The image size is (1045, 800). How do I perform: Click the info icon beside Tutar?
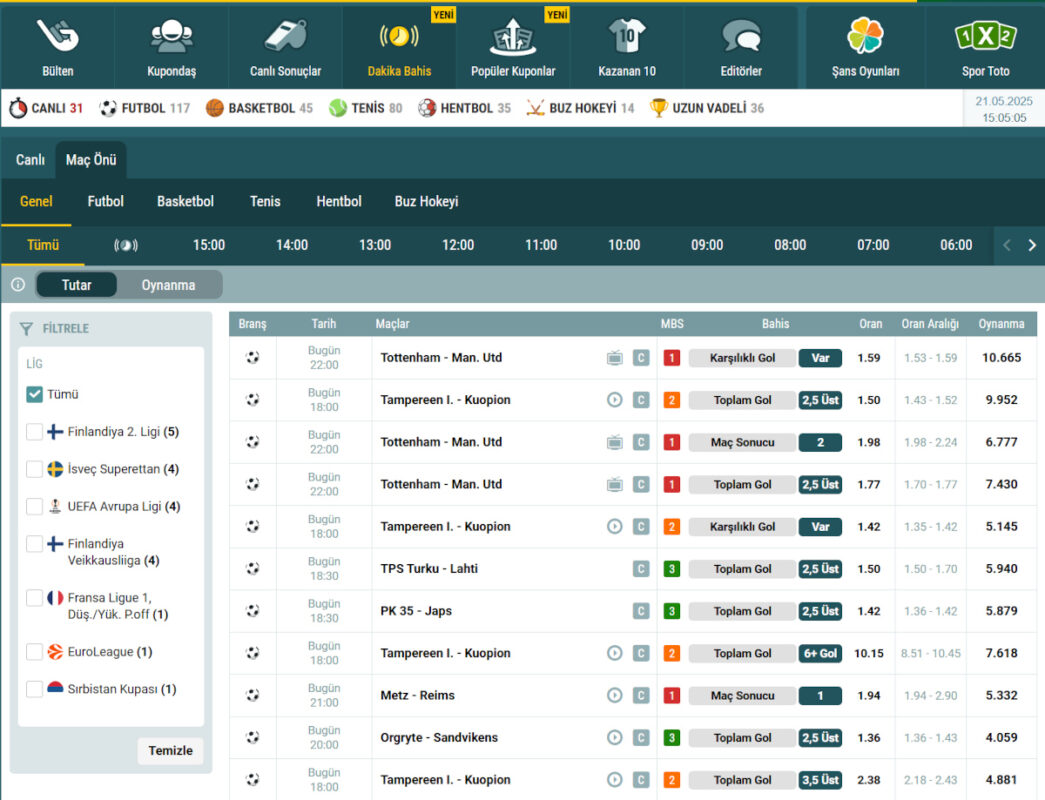pyautogui.click(x=18, y=285)
